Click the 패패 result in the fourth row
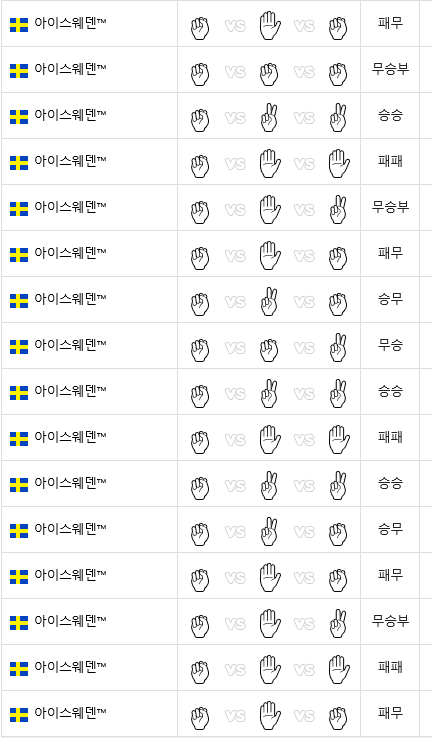This screenshot has width=432, height=749. [390, 161]
